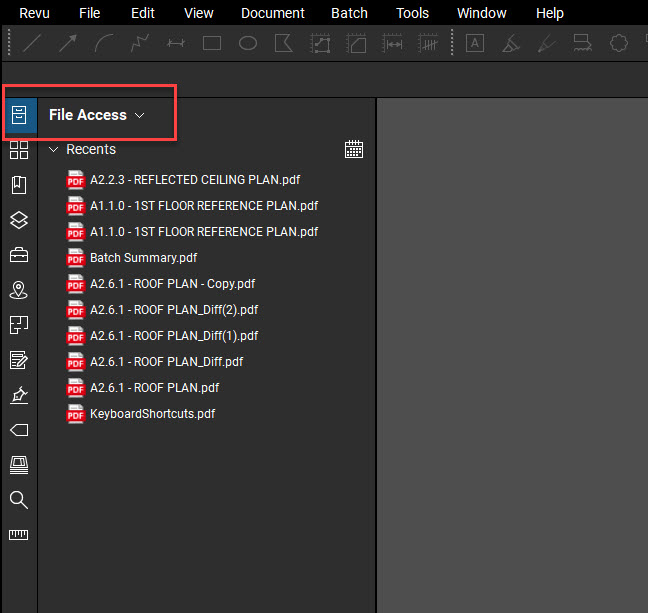Open A2.6.1 - ROOF PLAN_Diff(2).pdf

pos(162,310)
